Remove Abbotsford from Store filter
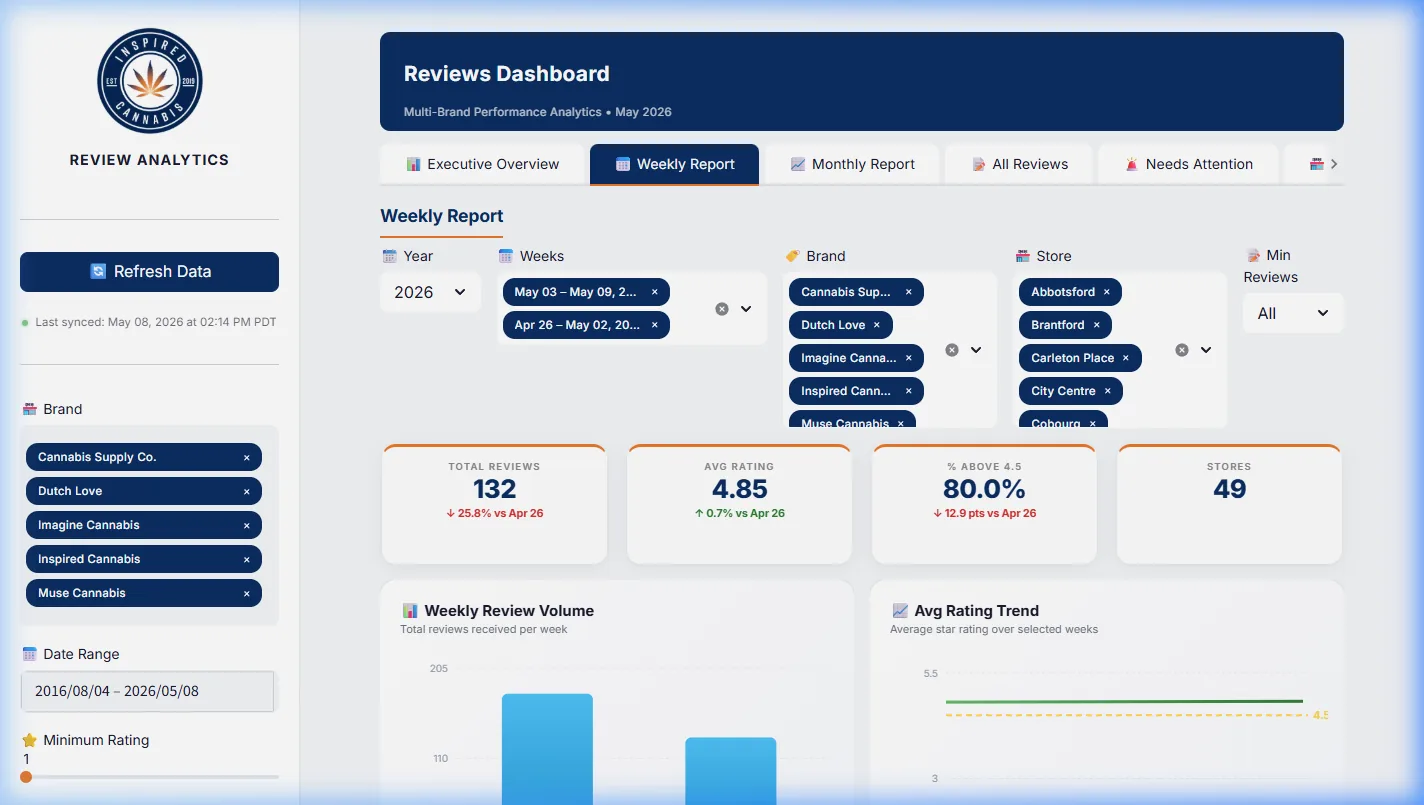The height and width of the screenshot is (805, 1424). [1107, 292]
